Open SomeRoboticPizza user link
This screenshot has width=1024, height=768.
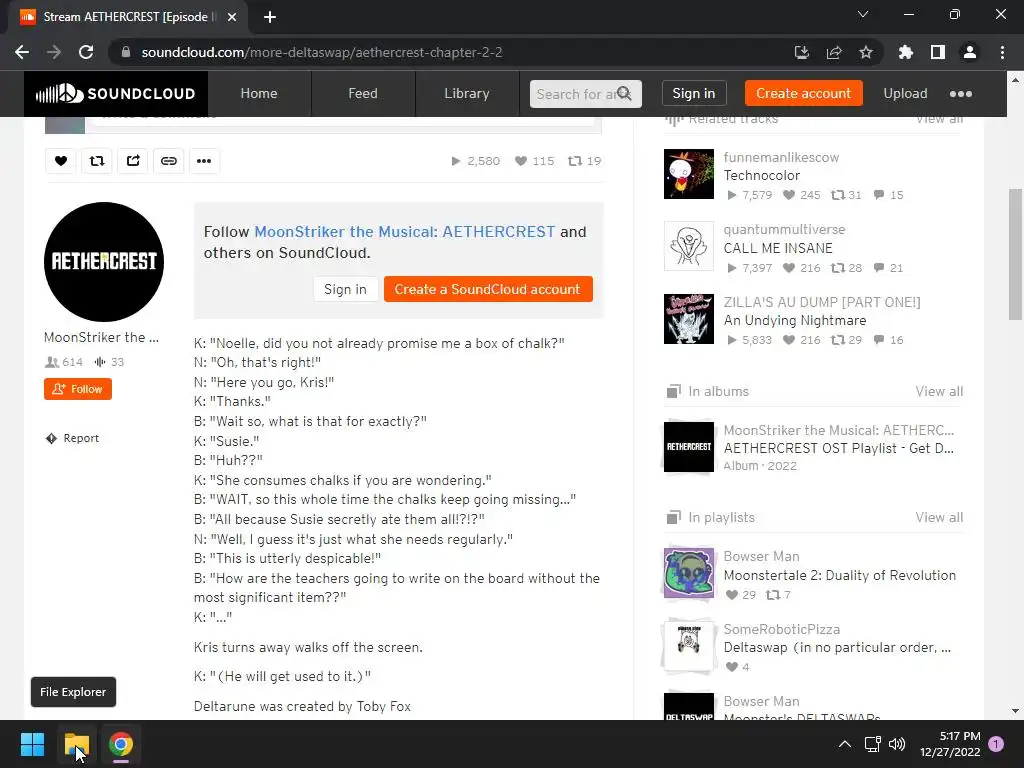click(782, 630)
